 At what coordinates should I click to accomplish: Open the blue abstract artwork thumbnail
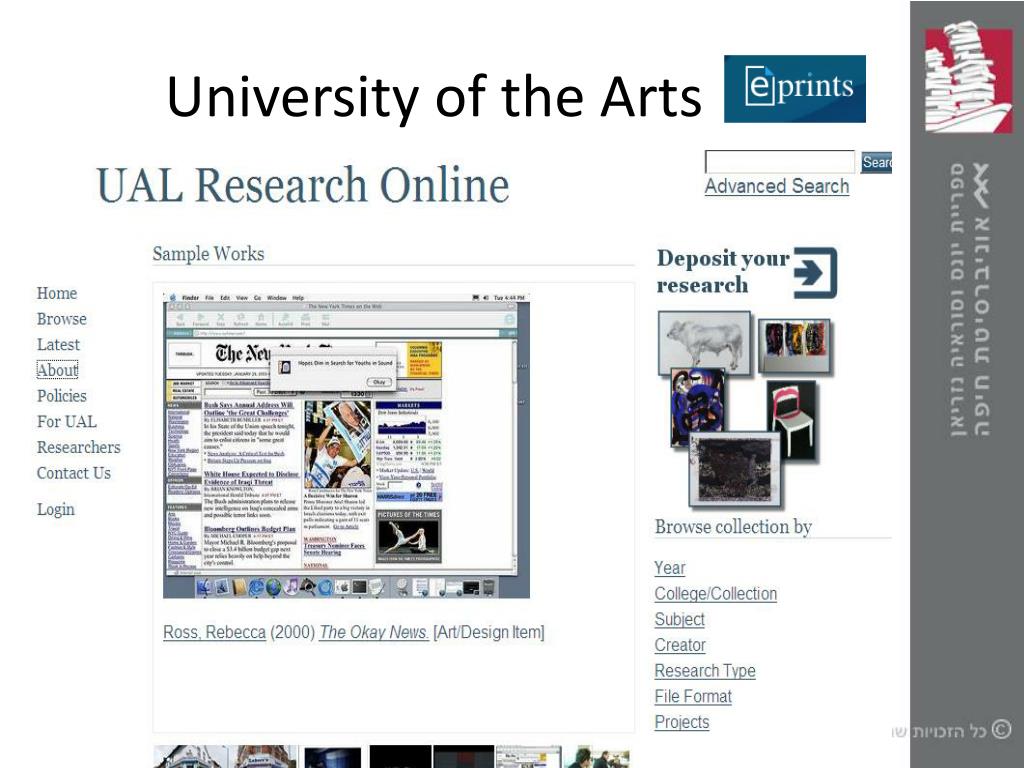tap(698, 407)
